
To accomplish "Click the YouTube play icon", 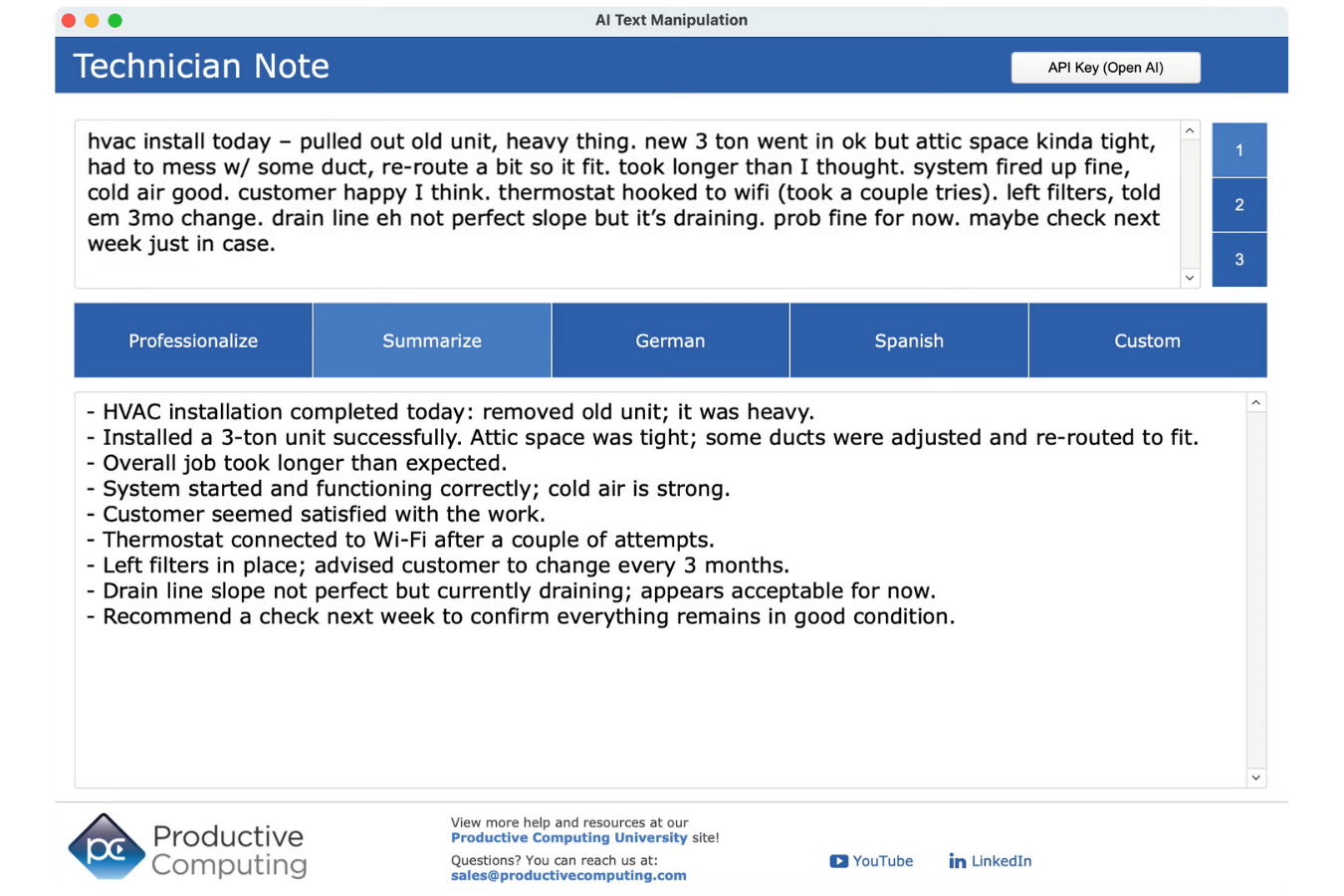I will (838, 861).
